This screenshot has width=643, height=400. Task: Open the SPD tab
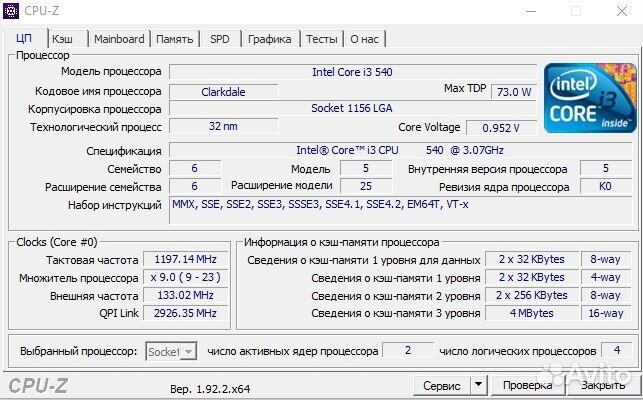tap(220, 39)
